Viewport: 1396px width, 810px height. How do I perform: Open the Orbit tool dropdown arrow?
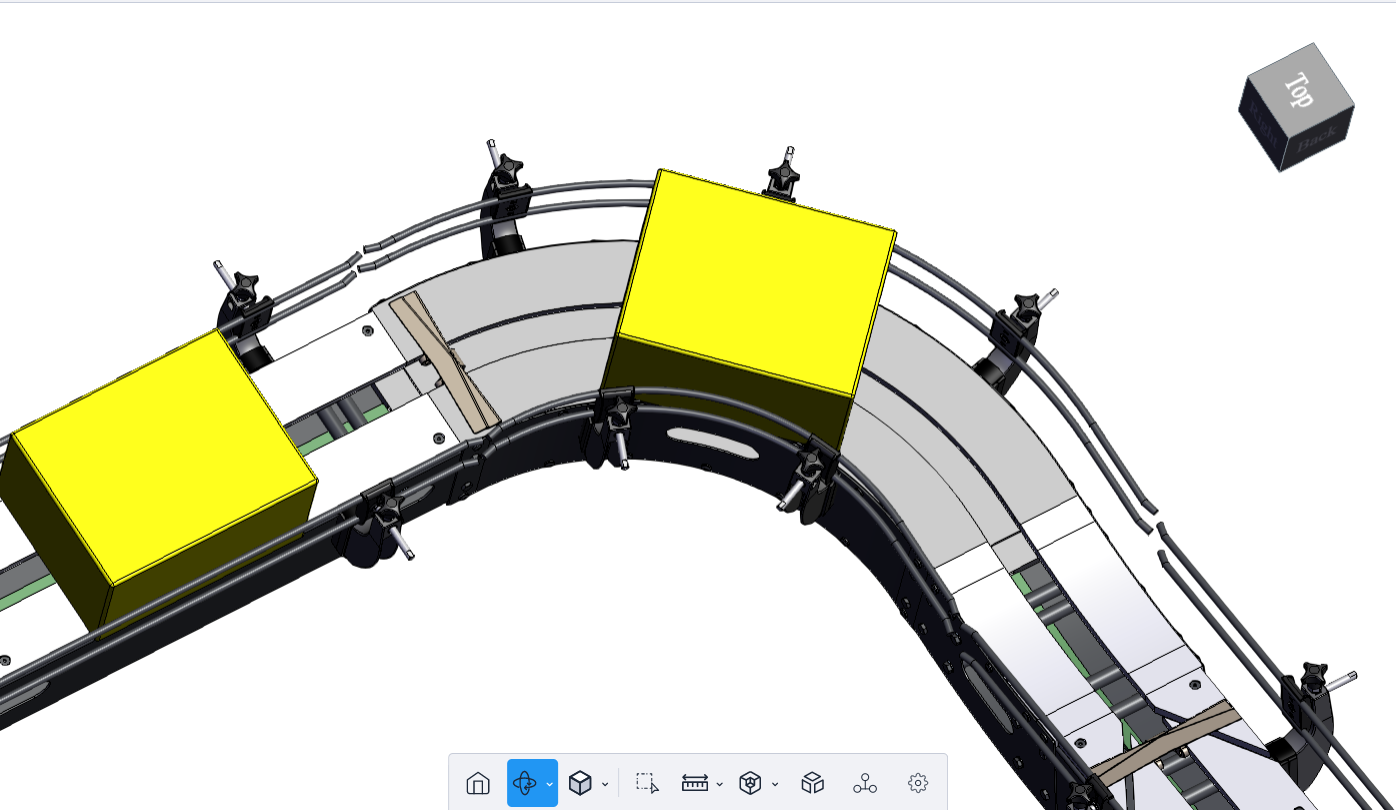[x=549, y=784]
